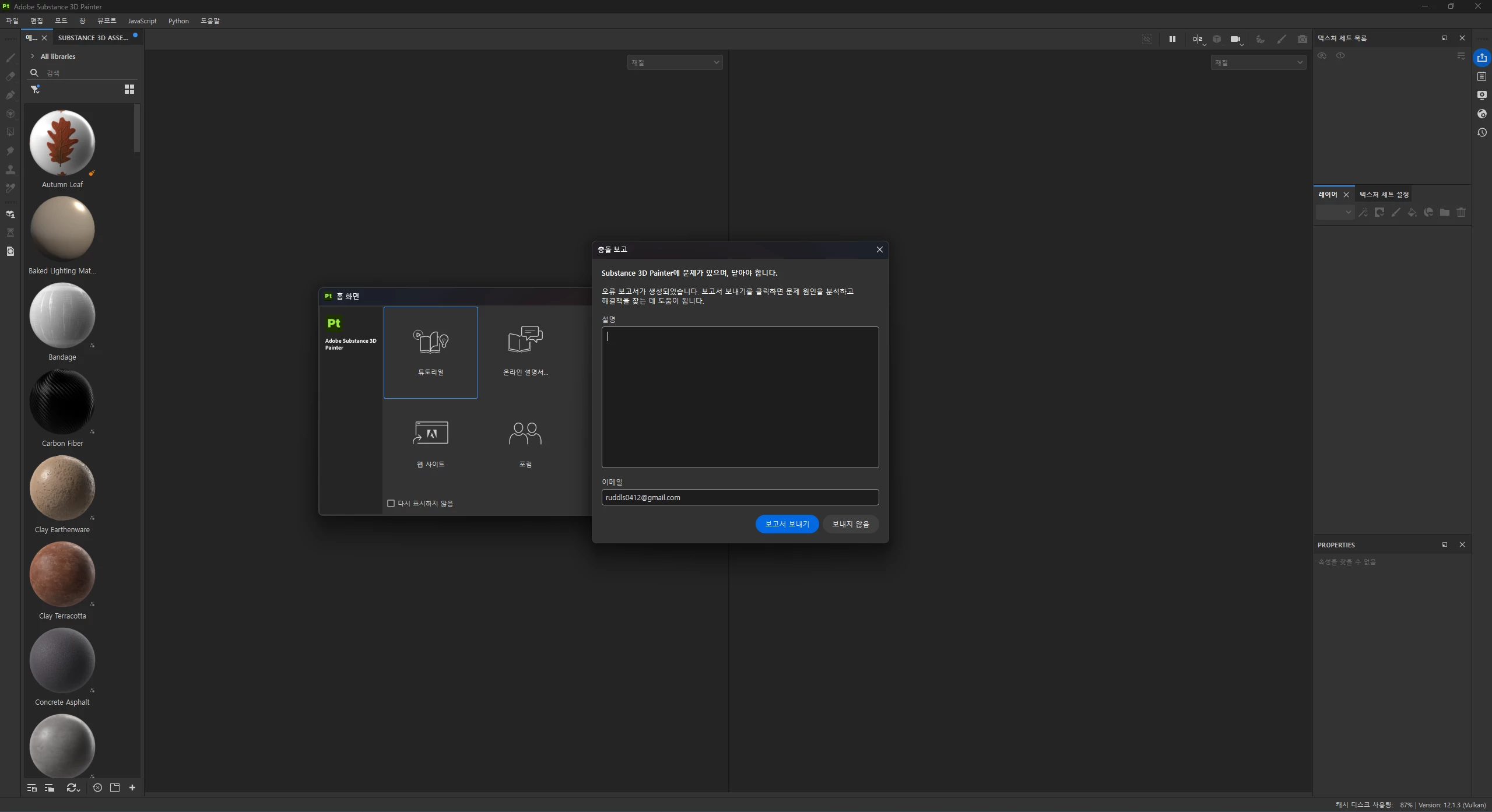1492x812 pixels.
Task: Expand the All libraries tree
Action: click(x=33, y=57)
